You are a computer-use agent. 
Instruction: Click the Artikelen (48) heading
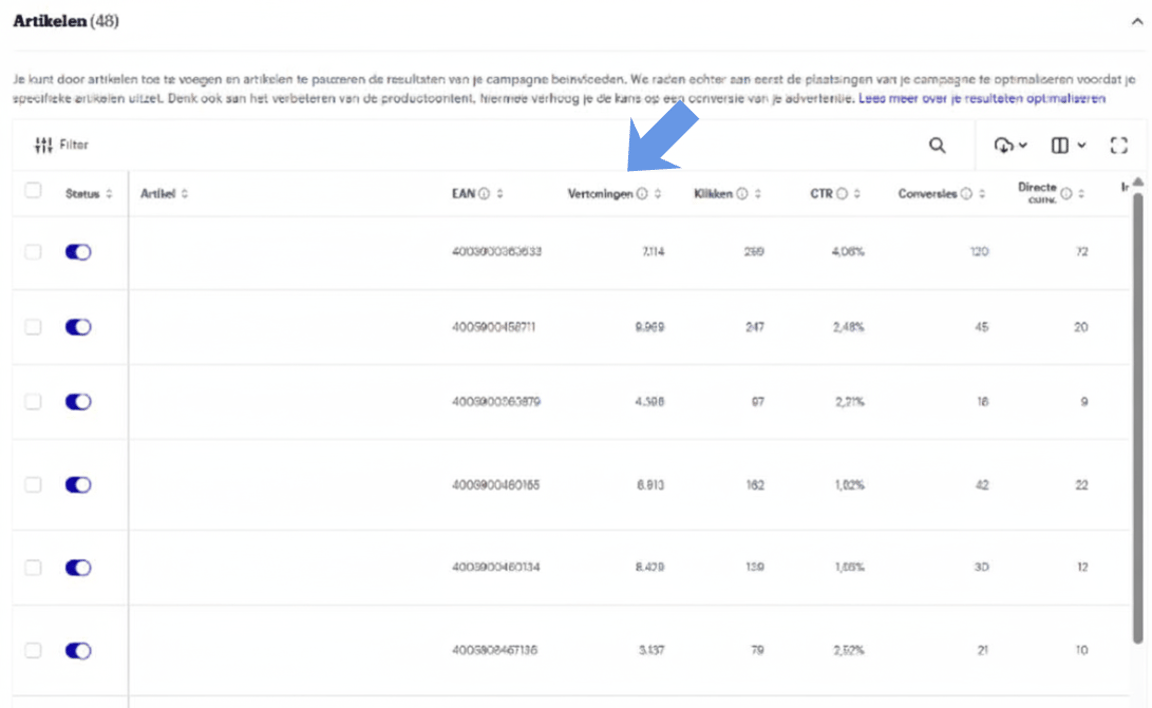point(66,21)
